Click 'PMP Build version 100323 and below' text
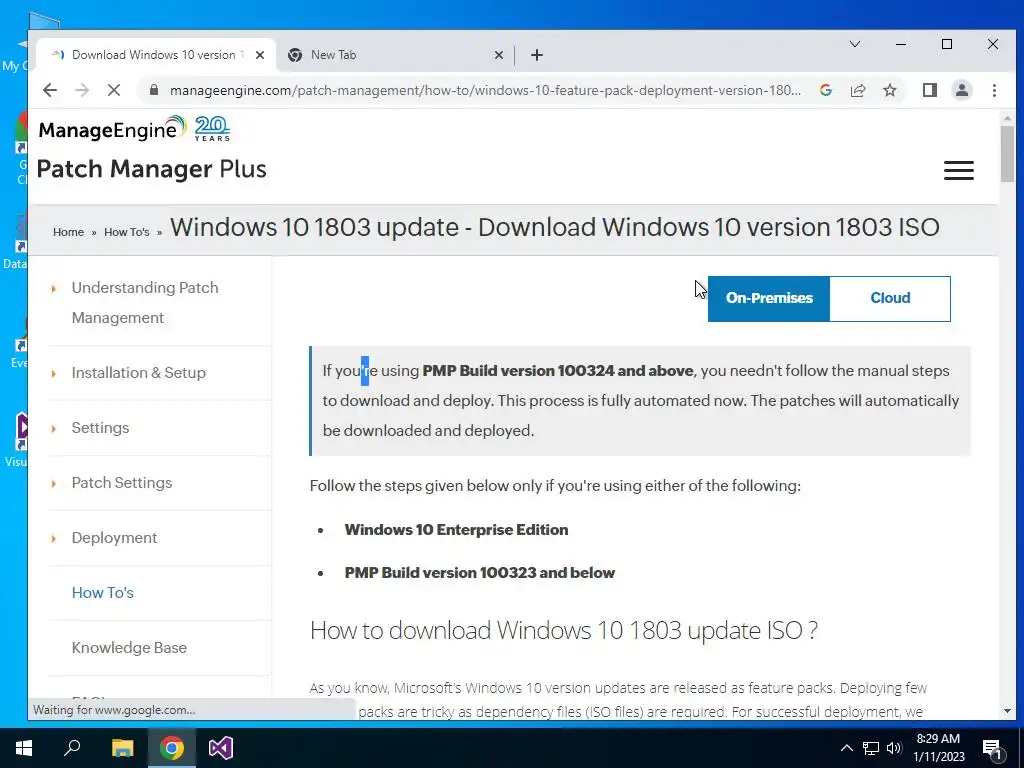Viewport: 1024px width, 768px height. coord(480,573)
